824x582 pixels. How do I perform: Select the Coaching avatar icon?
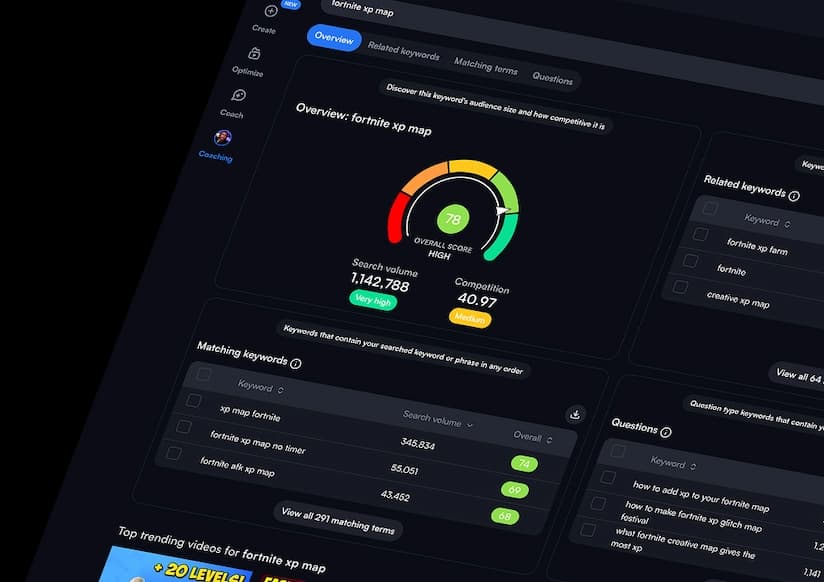222,138
